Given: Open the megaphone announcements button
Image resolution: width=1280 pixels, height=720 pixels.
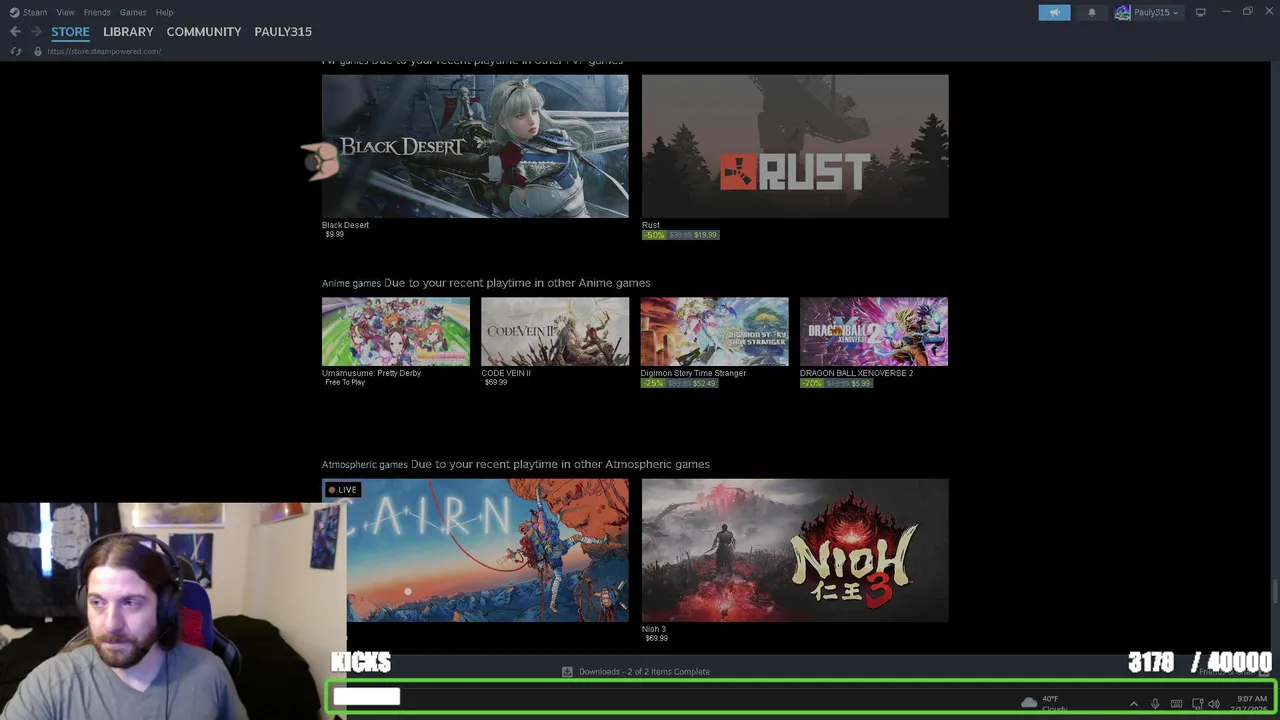Looking at the screenshot, I should 1054,12.
